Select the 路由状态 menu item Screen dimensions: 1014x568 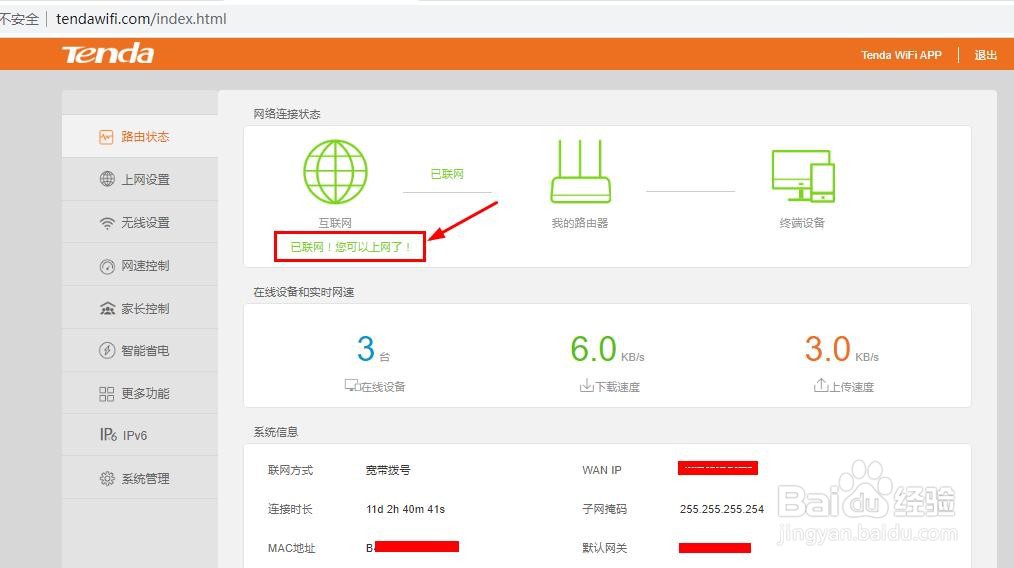[x=140, y=137]
